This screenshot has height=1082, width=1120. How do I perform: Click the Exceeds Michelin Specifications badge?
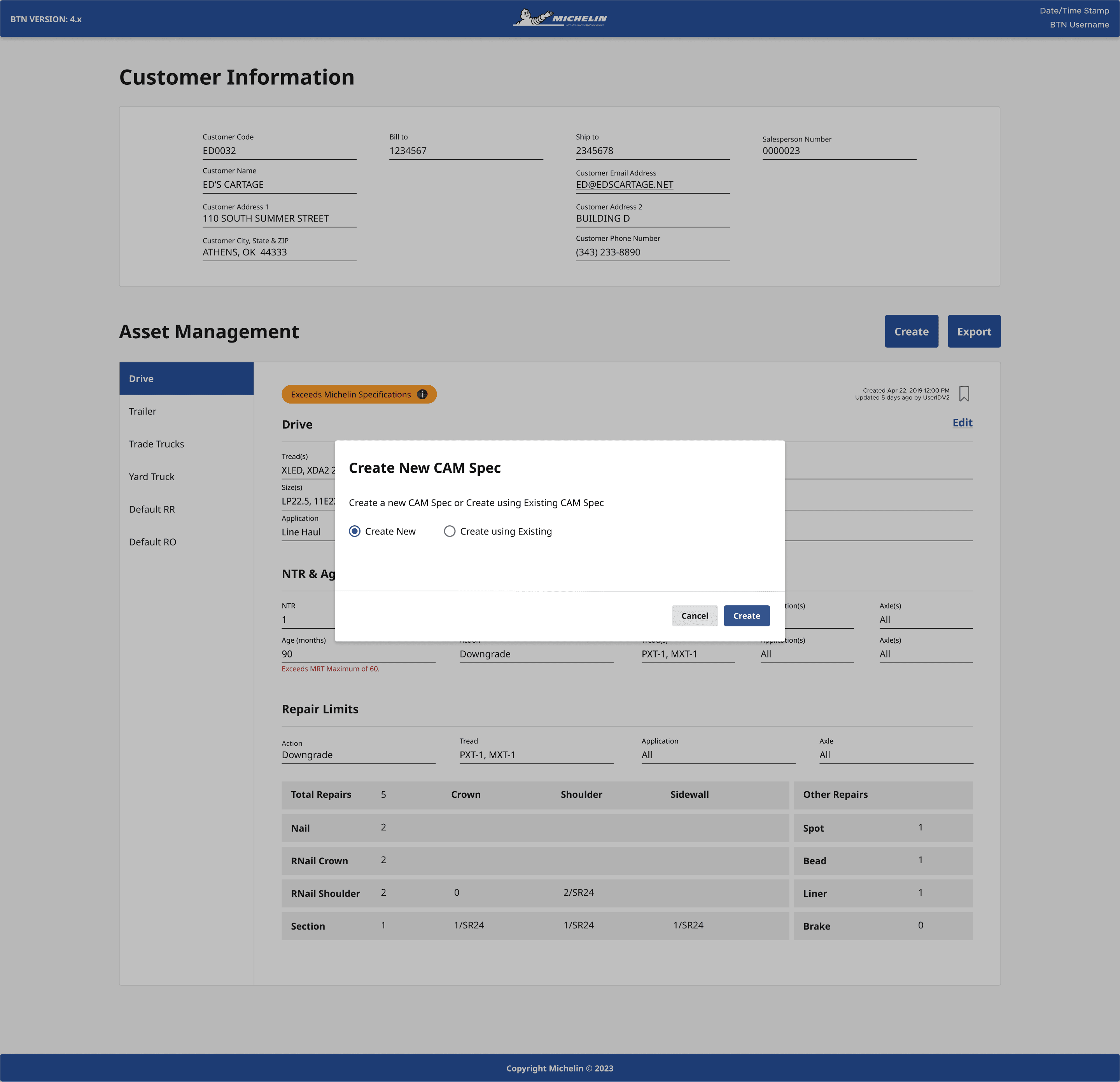[359, 394]
